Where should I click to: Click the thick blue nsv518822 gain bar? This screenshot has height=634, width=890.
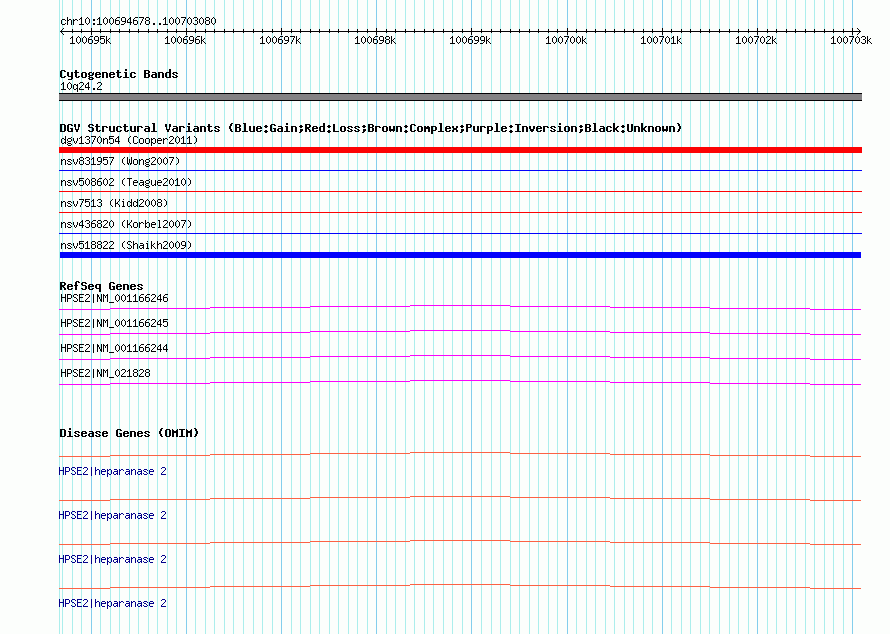(x=460, y=255)
